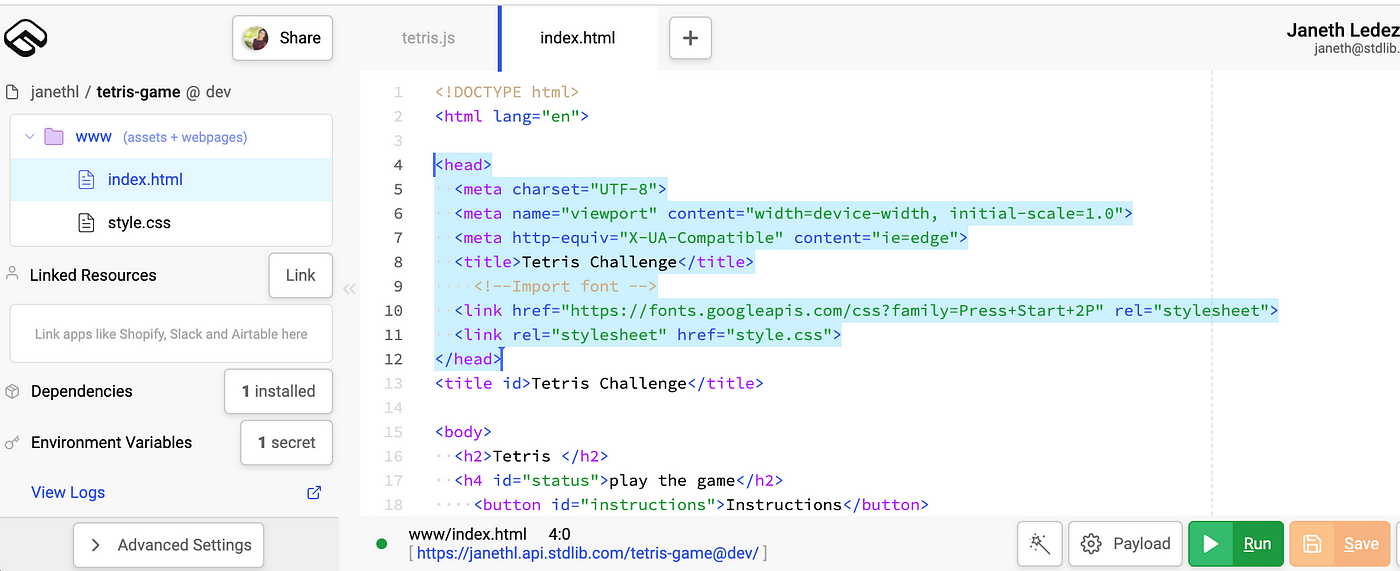
Task: Click the Linked Resources person icon
Action: (x=13, y=273)
